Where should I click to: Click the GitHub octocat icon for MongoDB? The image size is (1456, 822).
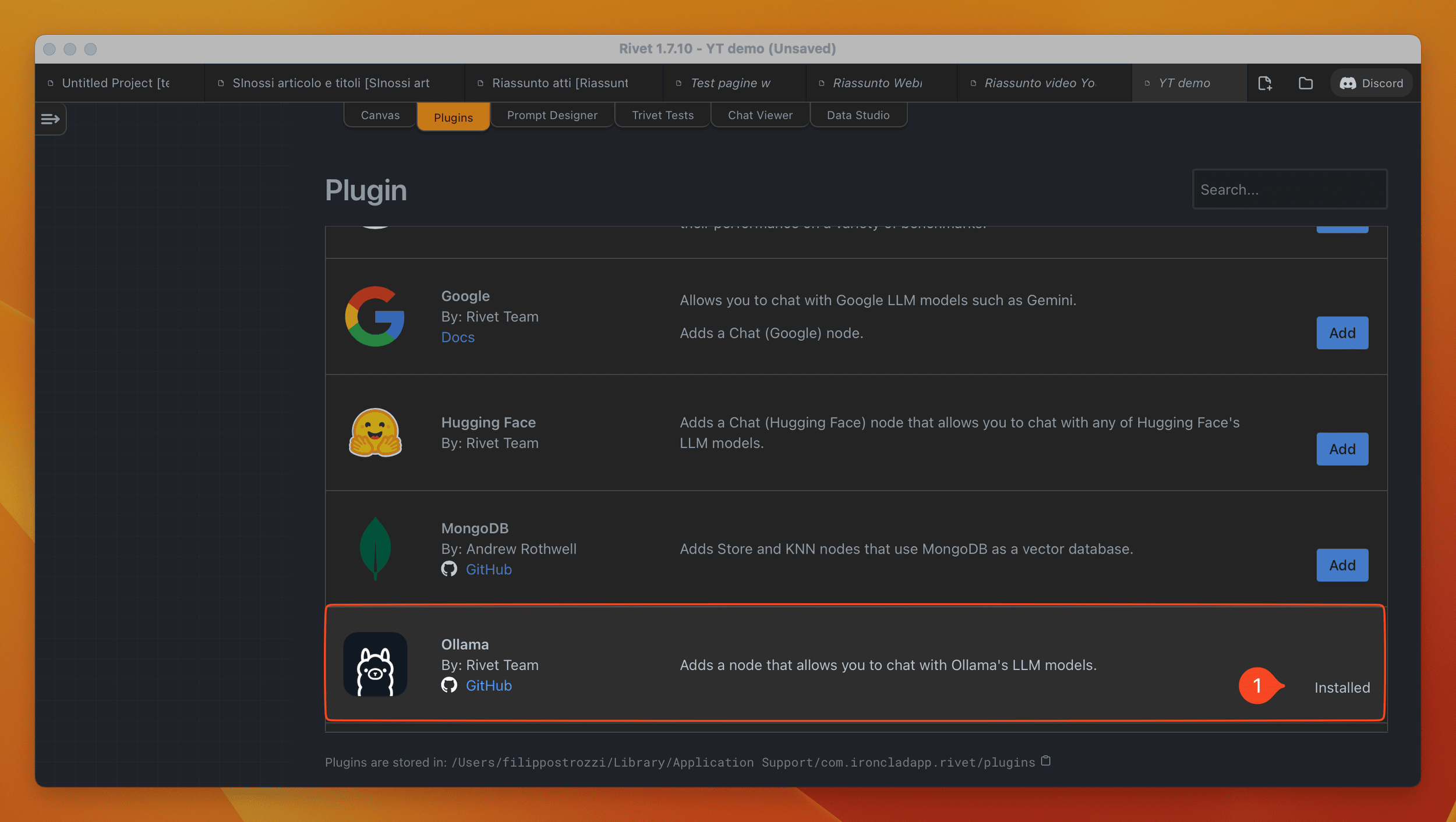click(x=449, y=569)
